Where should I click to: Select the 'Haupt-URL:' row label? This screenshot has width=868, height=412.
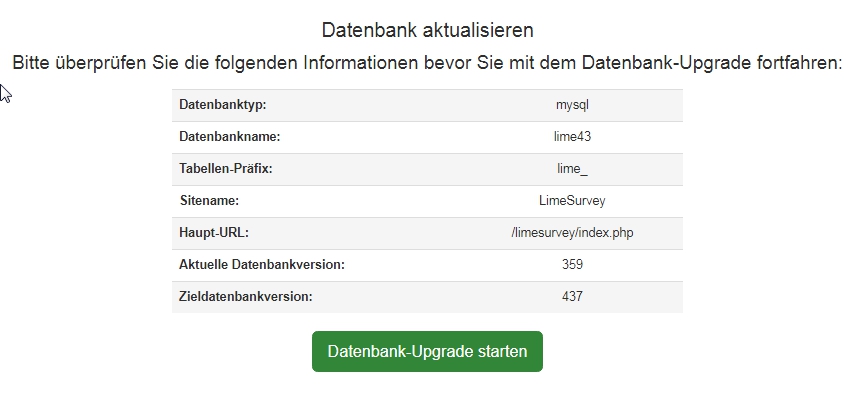click(214, 233)
